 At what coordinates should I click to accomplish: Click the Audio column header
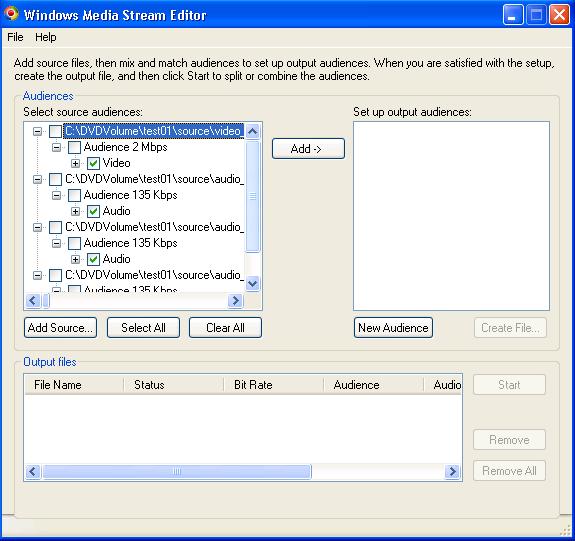point(443,385)
